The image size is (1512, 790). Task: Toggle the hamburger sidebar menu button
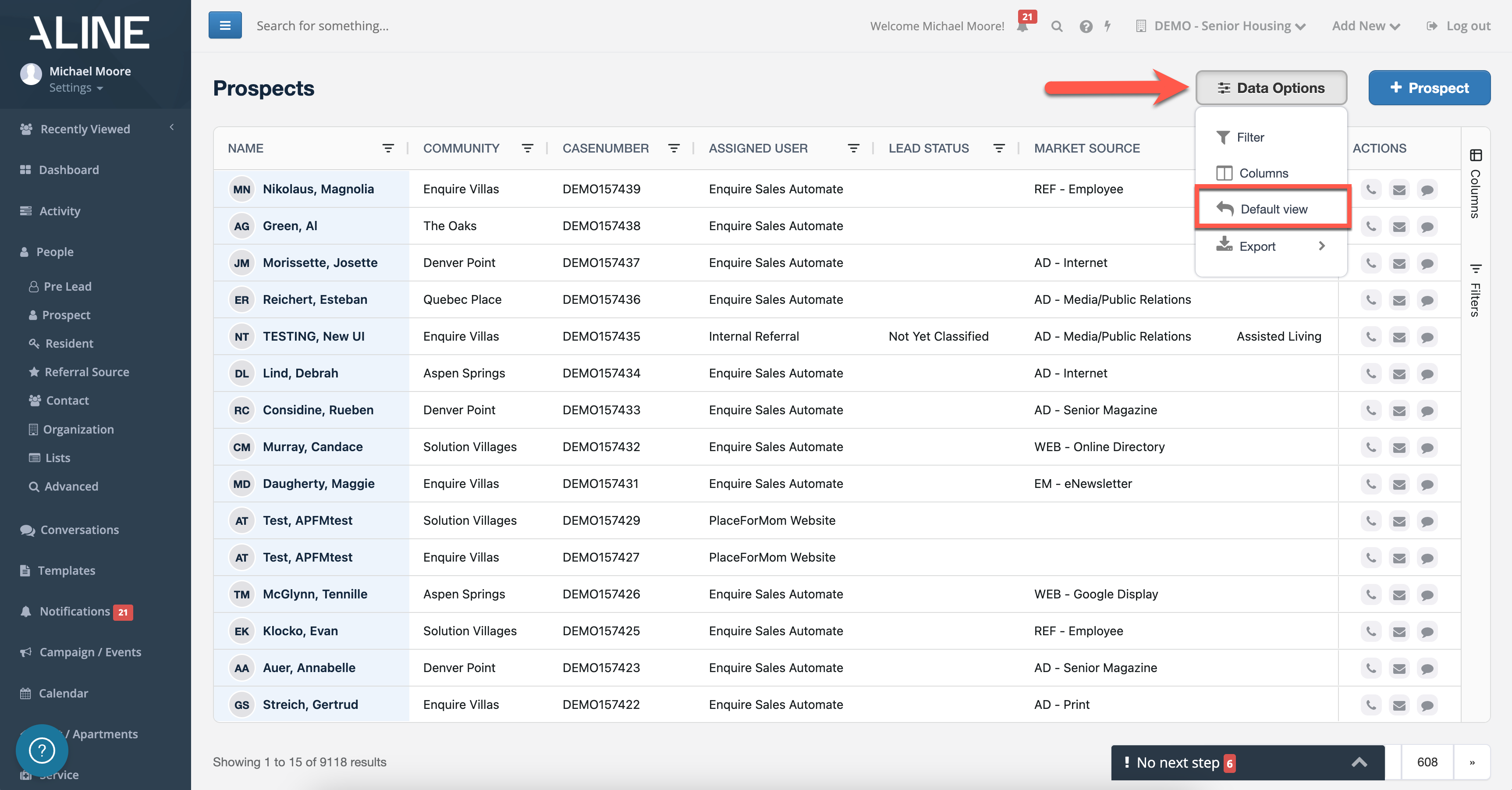(225, 25)
